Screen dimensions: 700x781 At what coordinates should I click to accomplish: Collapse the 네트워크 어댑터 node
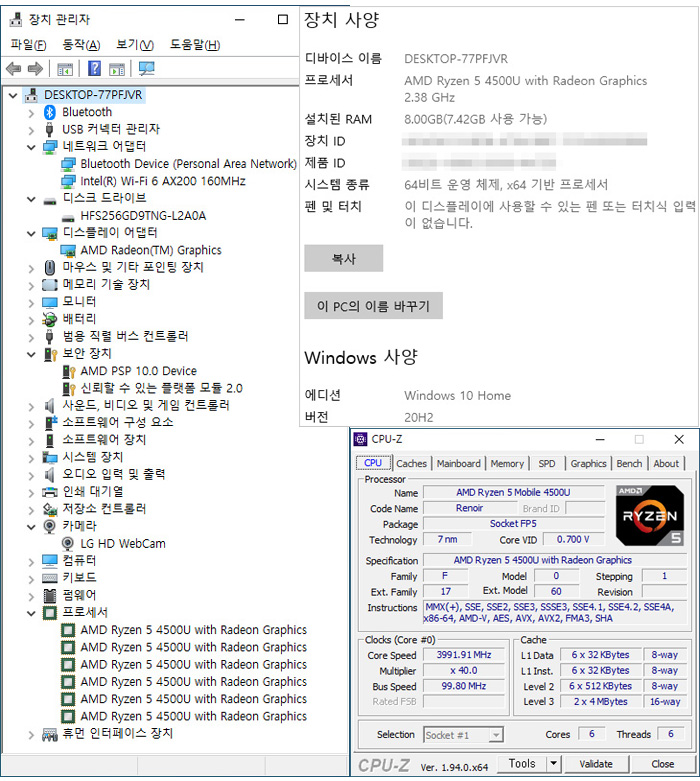click(31, 147)
